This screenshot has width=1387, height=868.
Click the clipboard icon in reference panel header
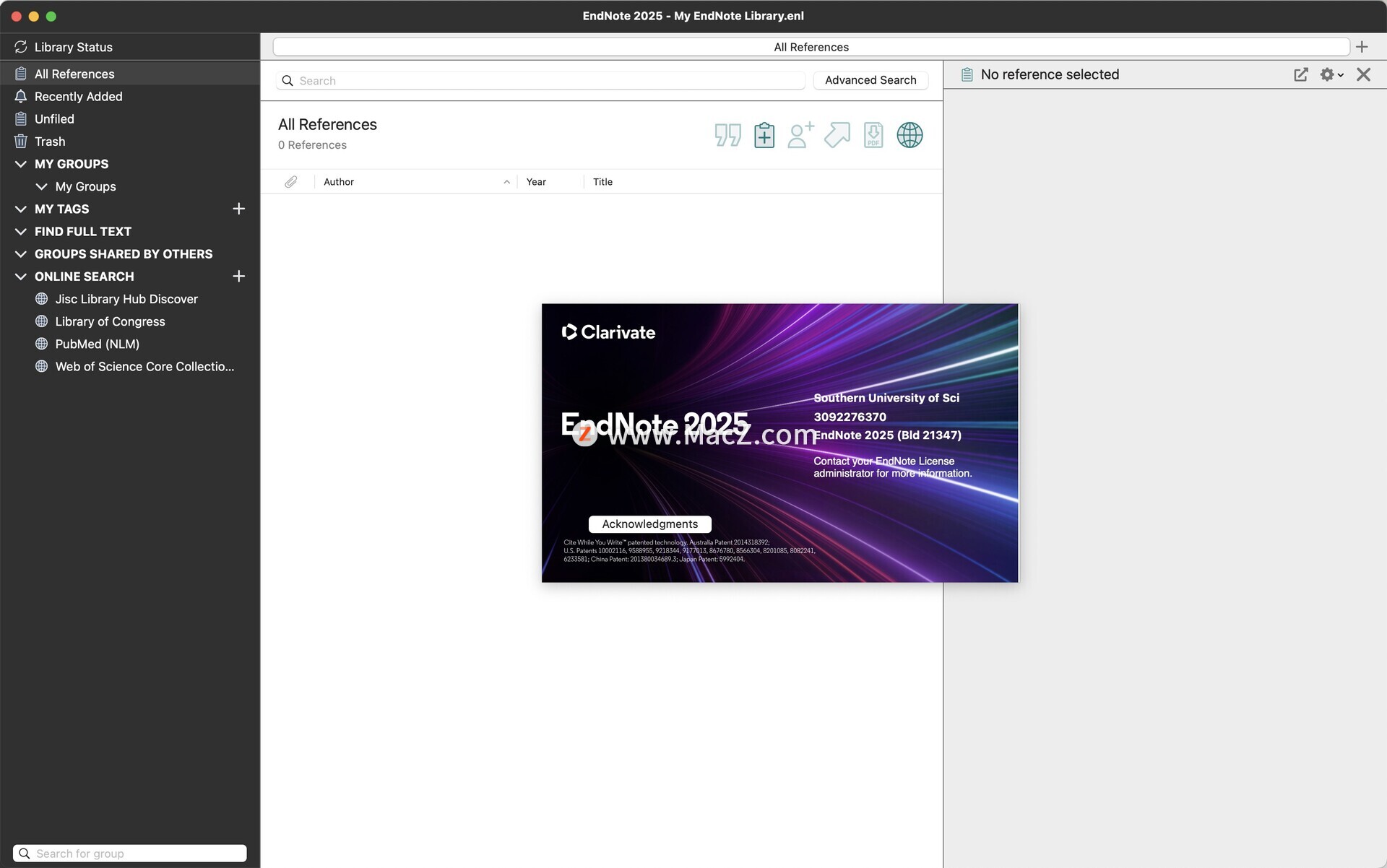click(x=967, y=74)
